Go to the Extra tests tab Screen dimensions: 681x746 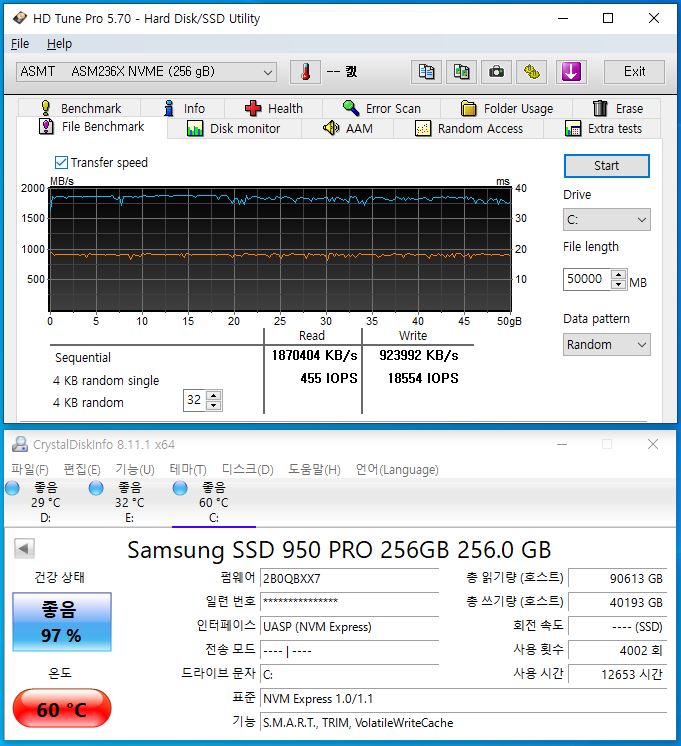pyautogui.click(x=603, y=128)
